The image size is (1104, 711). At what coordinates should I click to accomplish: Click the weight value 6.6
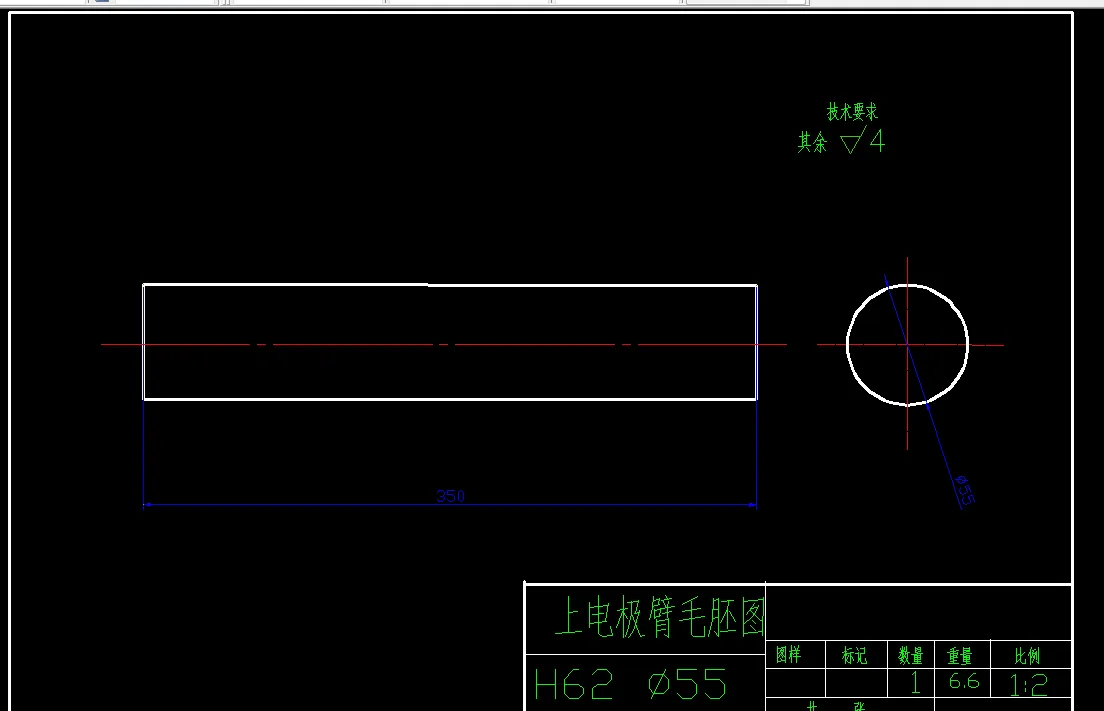964,681
